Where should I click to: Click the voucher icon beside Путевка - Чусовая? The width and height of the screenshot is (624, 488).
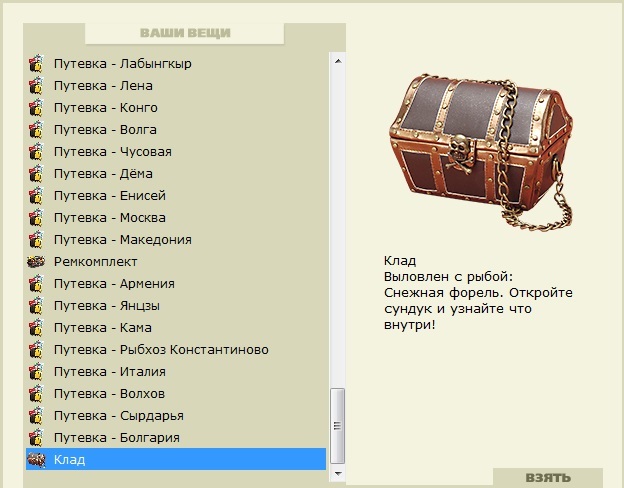(x=36, y=151)
